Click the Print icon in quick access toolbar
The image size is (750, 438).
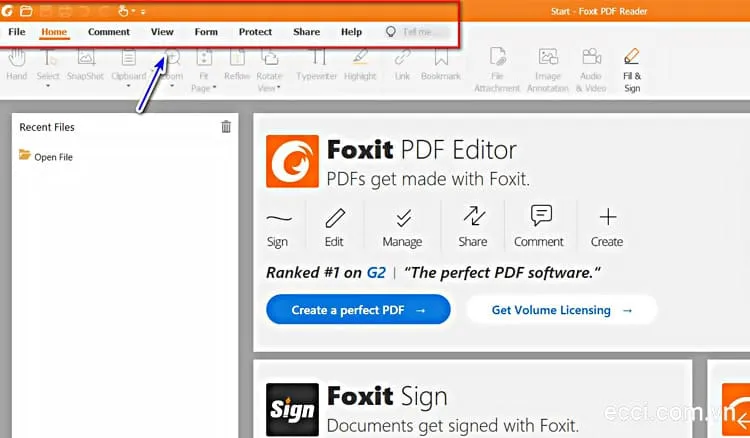[65, 11]
